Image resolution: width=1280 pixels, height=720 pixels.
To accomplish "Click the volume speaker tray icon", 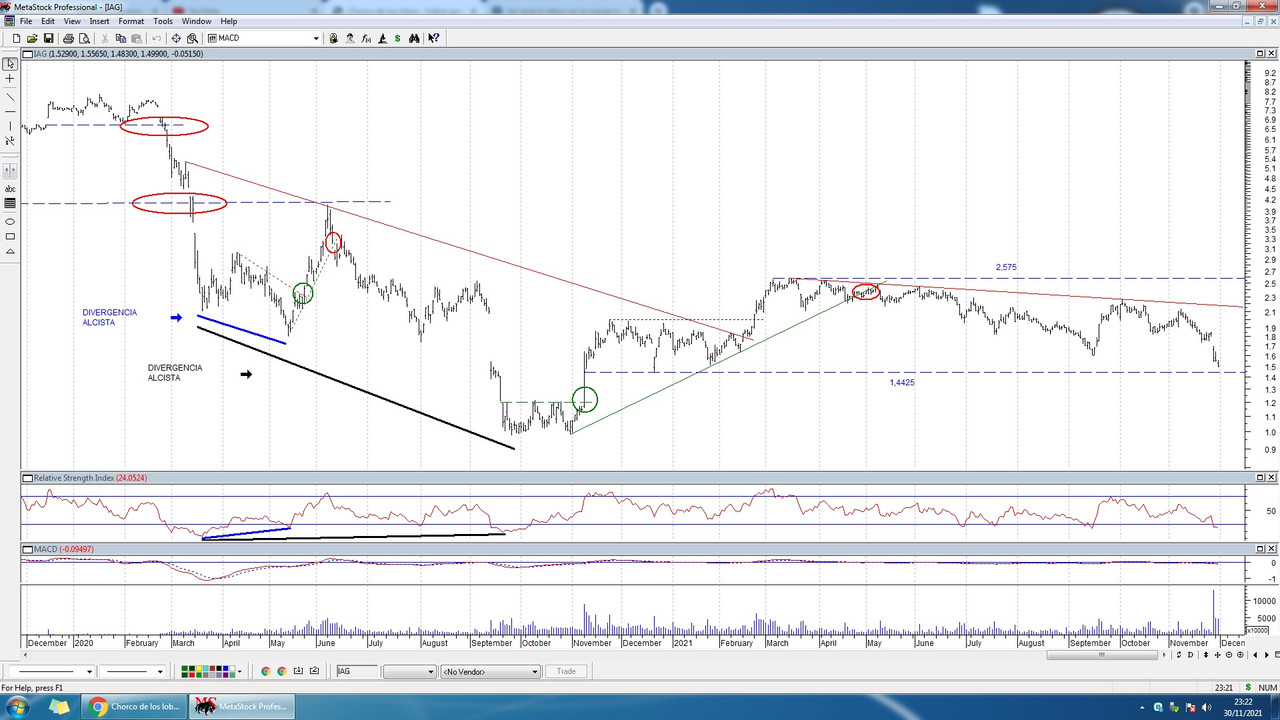I will click(1206, 707).
